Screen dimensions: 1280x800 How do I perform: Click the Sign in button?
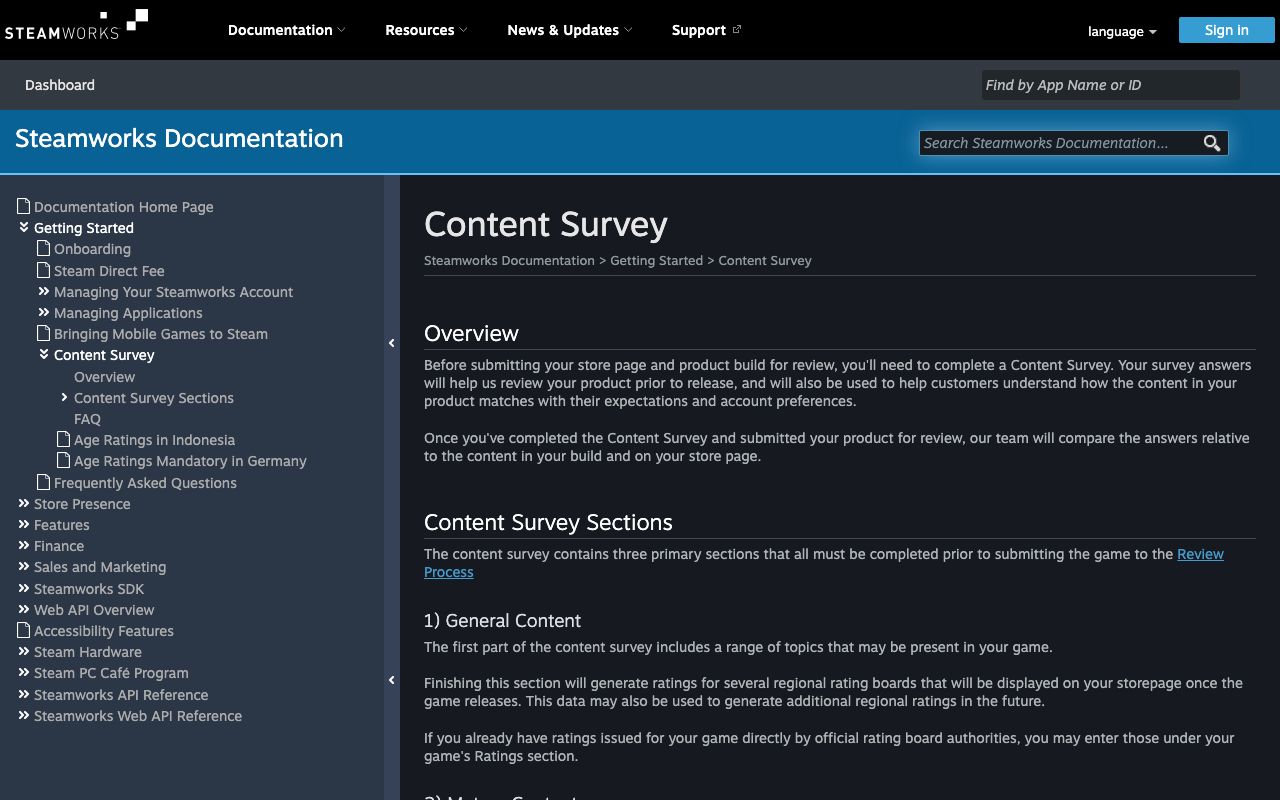click(x=1226, y=30)
